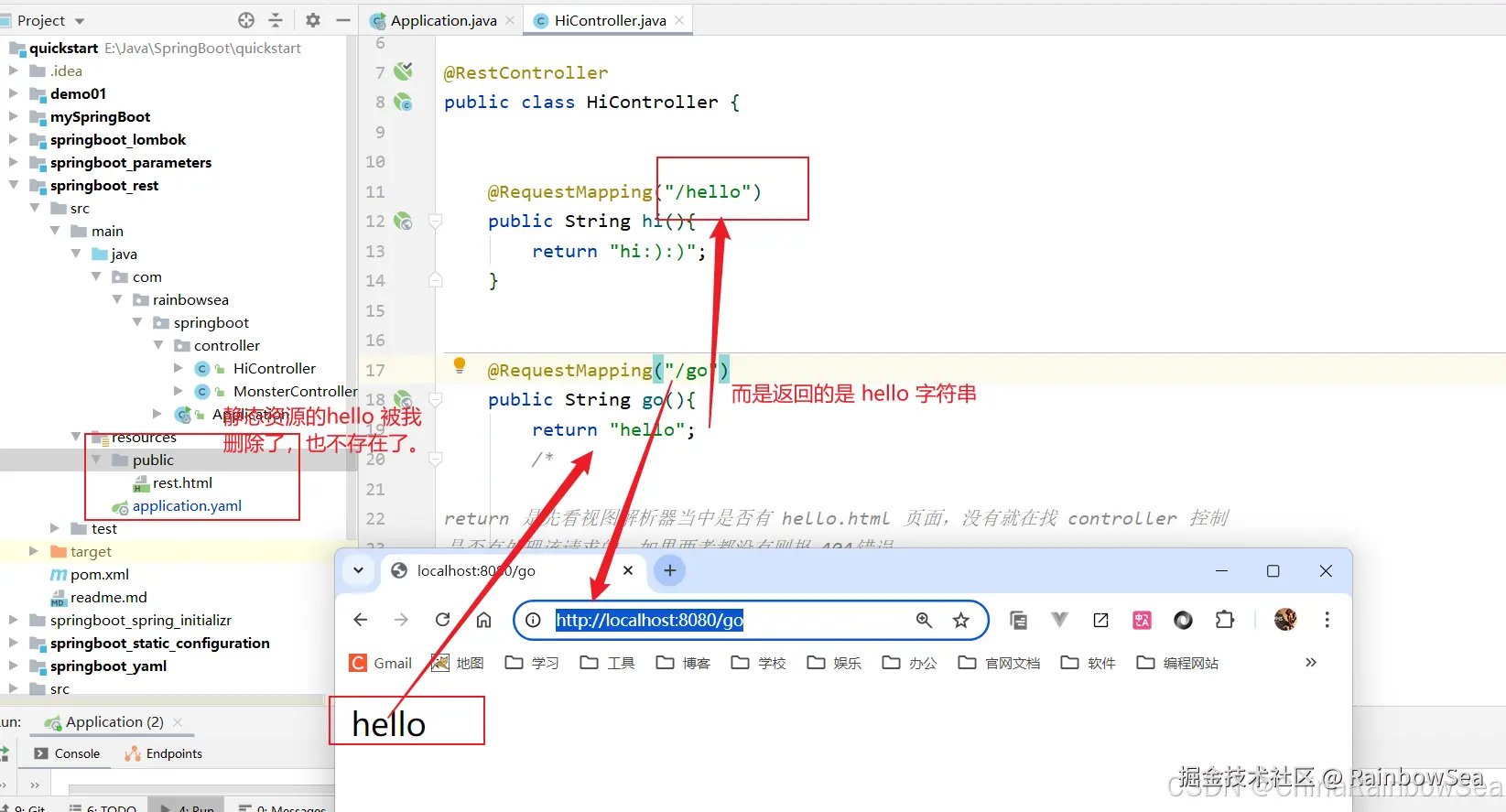Close the HiController.java editor tab

tap(678, 20)
